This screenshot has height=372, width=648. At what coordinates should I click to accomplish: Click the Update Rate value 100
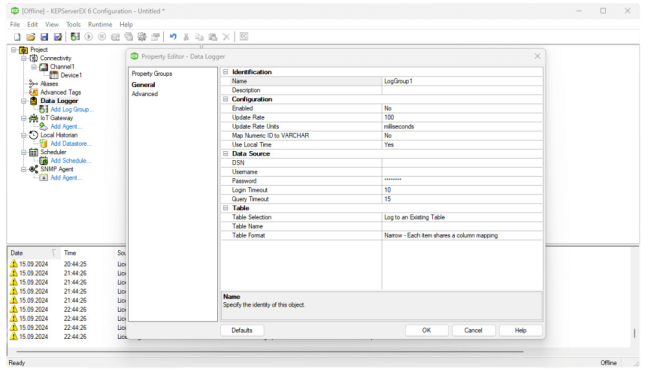[462, 117]
